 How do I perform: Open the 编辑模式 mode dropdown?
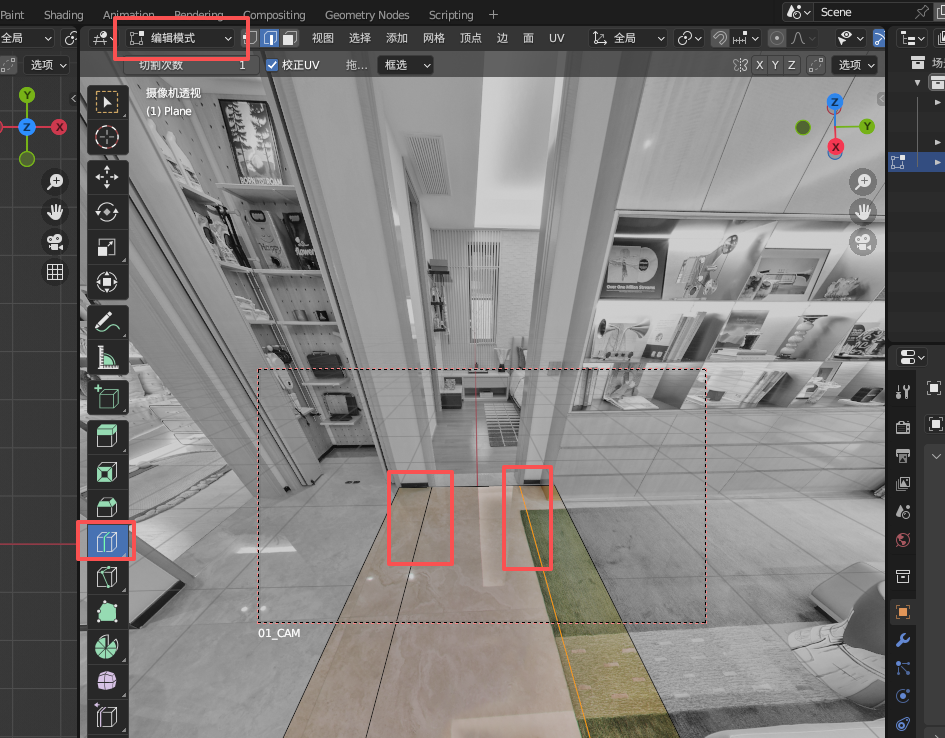pos(181,38)
